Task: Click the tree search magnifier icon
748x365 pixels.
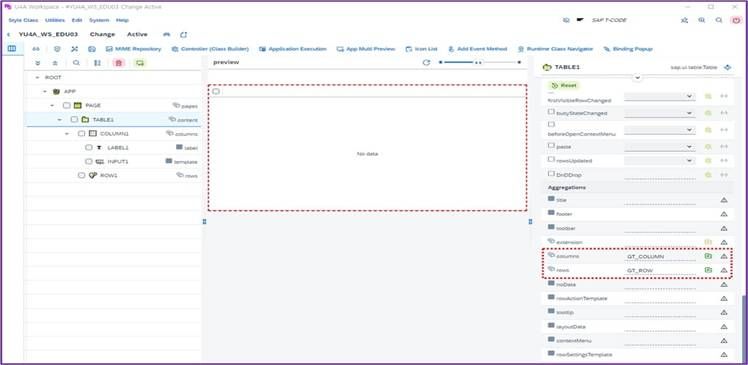Action: (76, 63)
